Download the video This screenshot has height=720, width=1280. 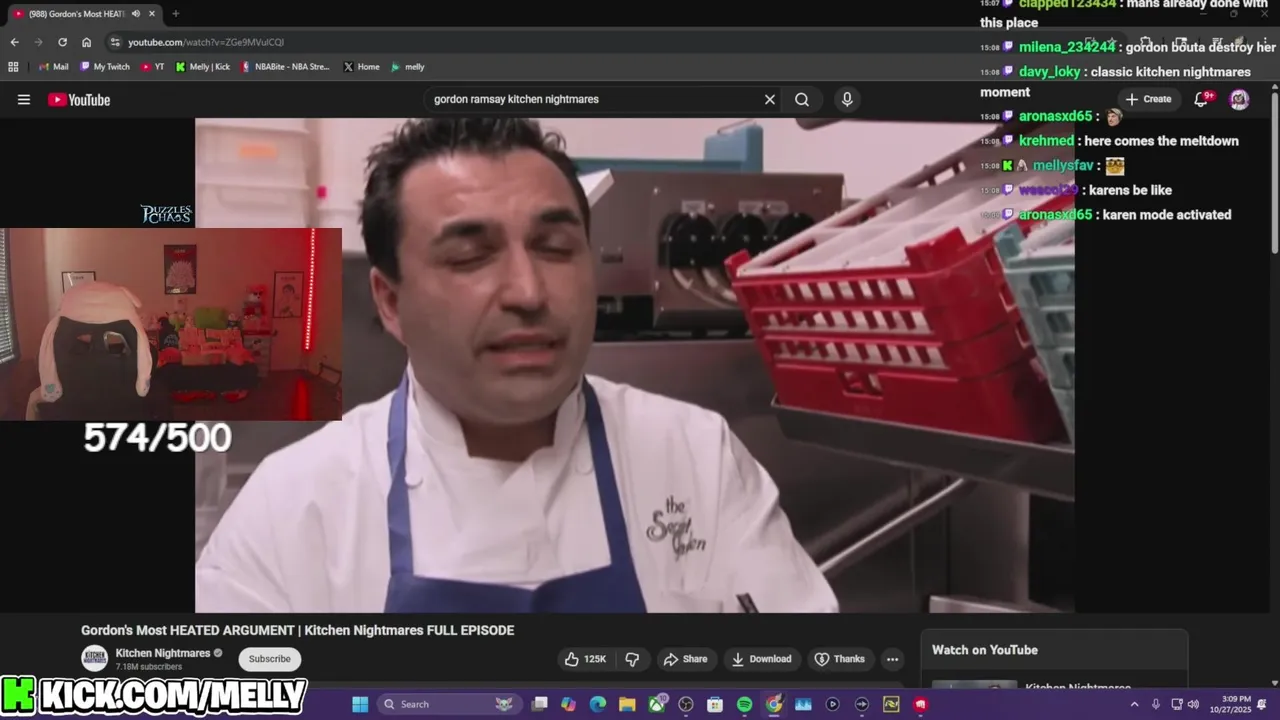(x=762, y=659)
